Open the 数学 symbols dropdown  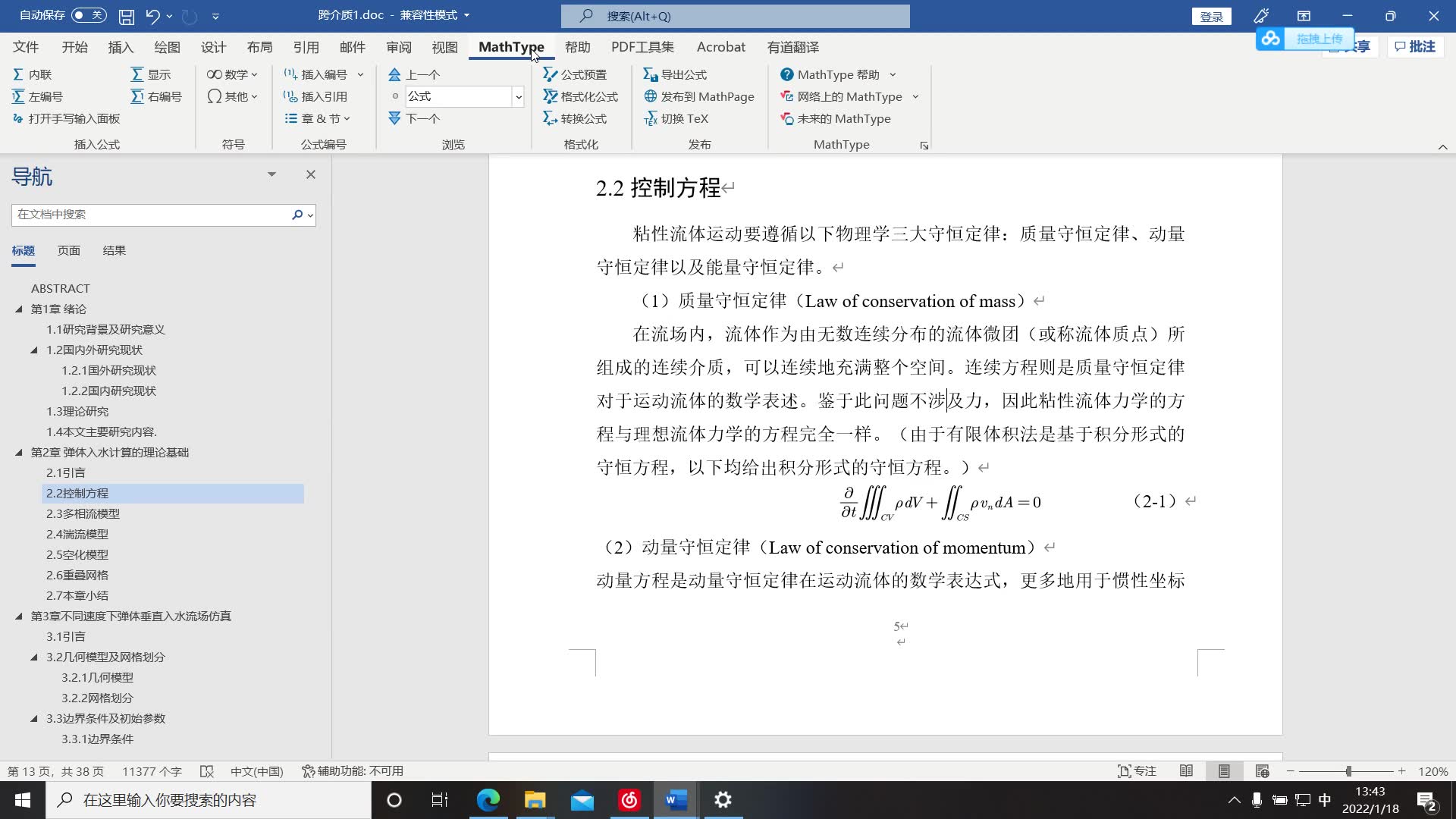[232, 74]
